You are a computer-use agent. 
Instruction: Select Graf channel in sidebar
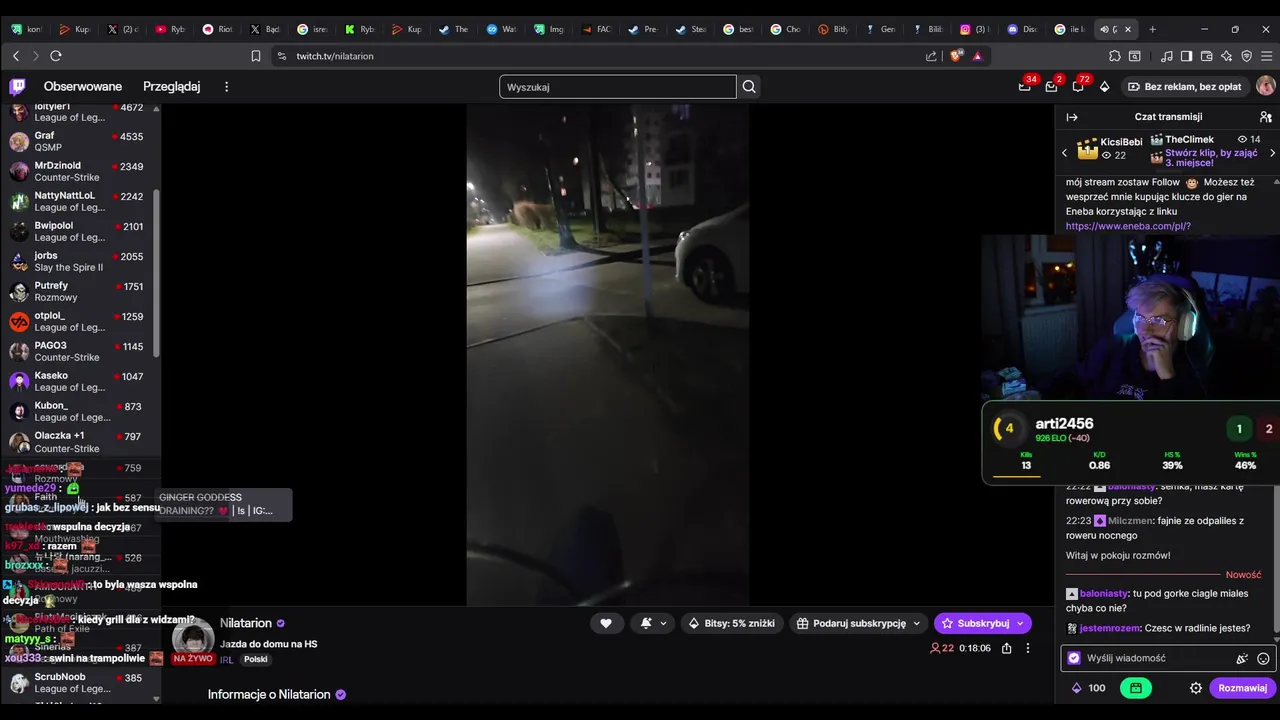tap(80, 142)
